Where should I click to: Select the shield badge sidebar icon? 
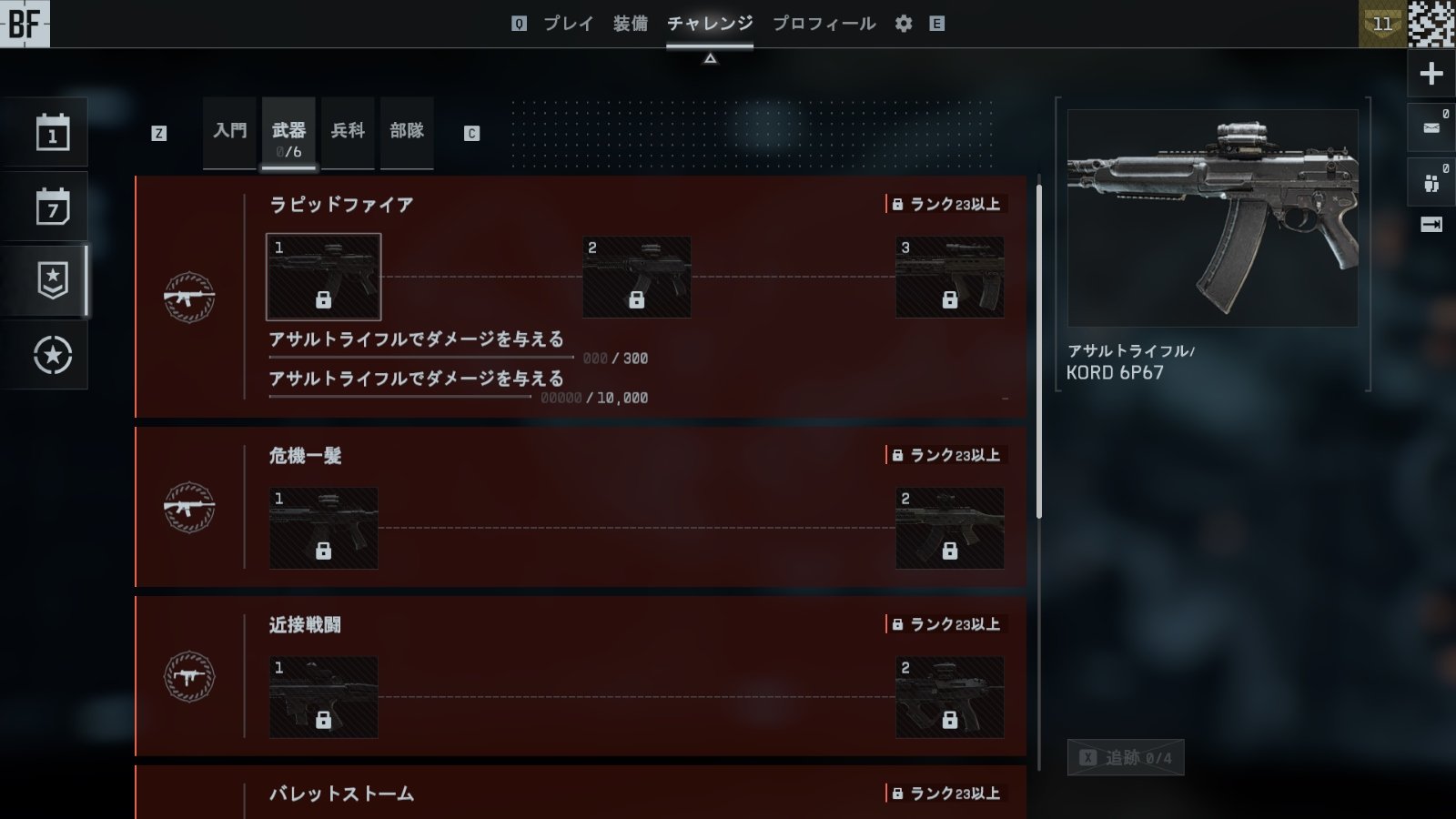click(x=52, y=281)
